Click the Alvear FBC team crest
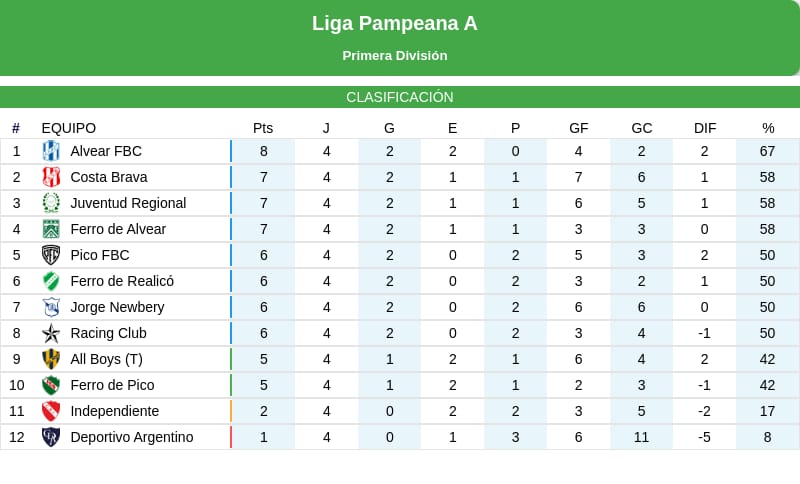The height and width of the screenshot is (484, 800). [51, 151]
